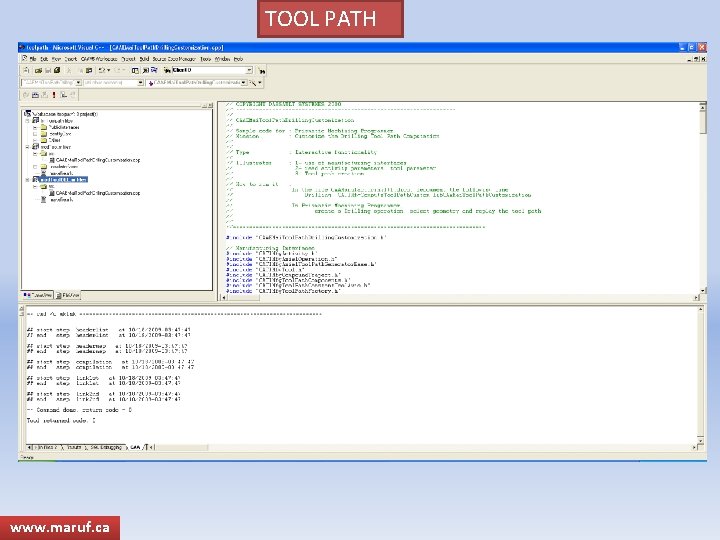720x540 pixels.
Task: Click the editor horizontal scrollbar right arrow
Action: tap(697, 298)
